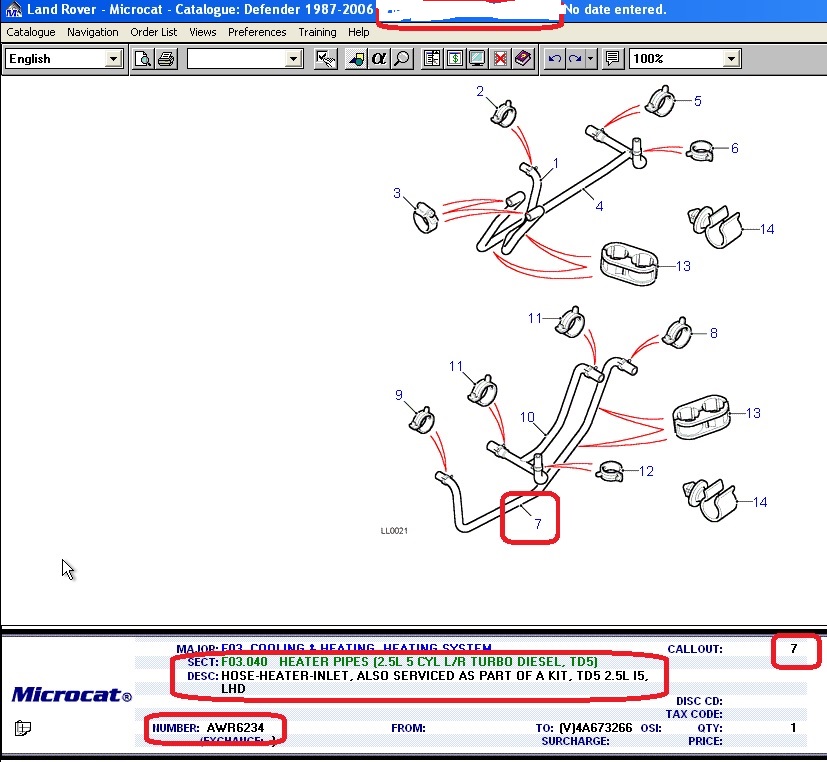Click the alpha symbol toolbar icon
Screen dimensions: 827x762
pos(379,59)
